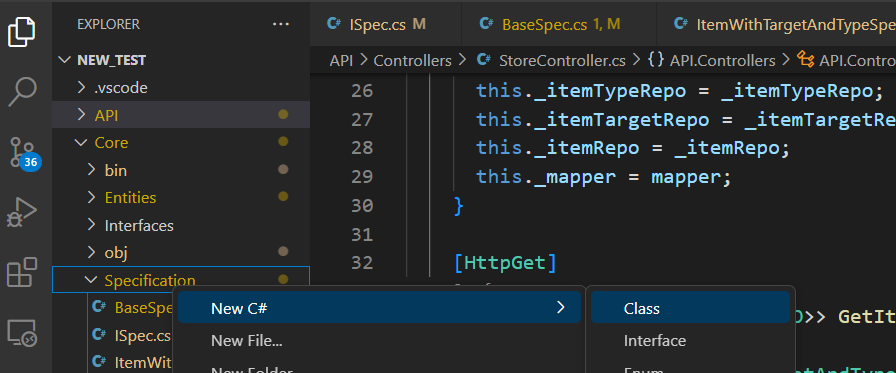Expand the obj folder

91,252
